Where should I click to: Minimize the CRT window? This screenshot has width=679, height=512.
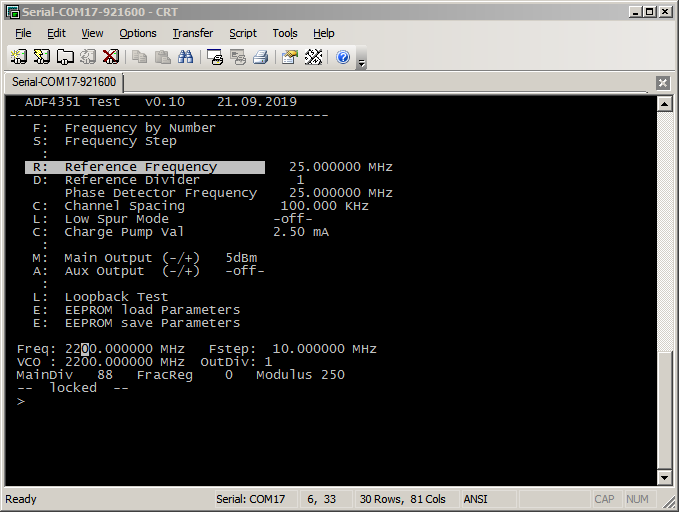tap(635, 12)
